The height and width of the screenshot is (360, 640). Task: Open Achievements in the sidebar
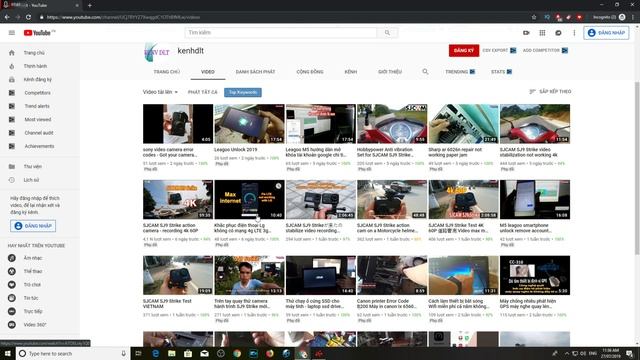click(x=40, y=146)
